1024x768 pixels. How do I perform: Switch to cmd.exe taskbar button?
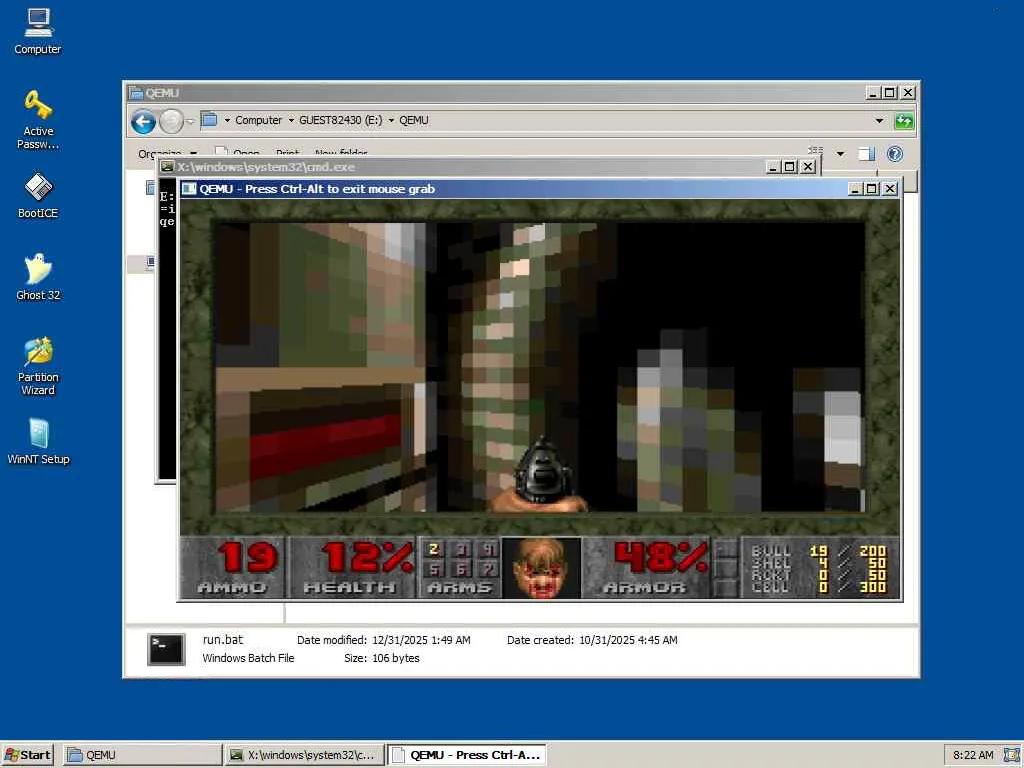tap(304, 755)
